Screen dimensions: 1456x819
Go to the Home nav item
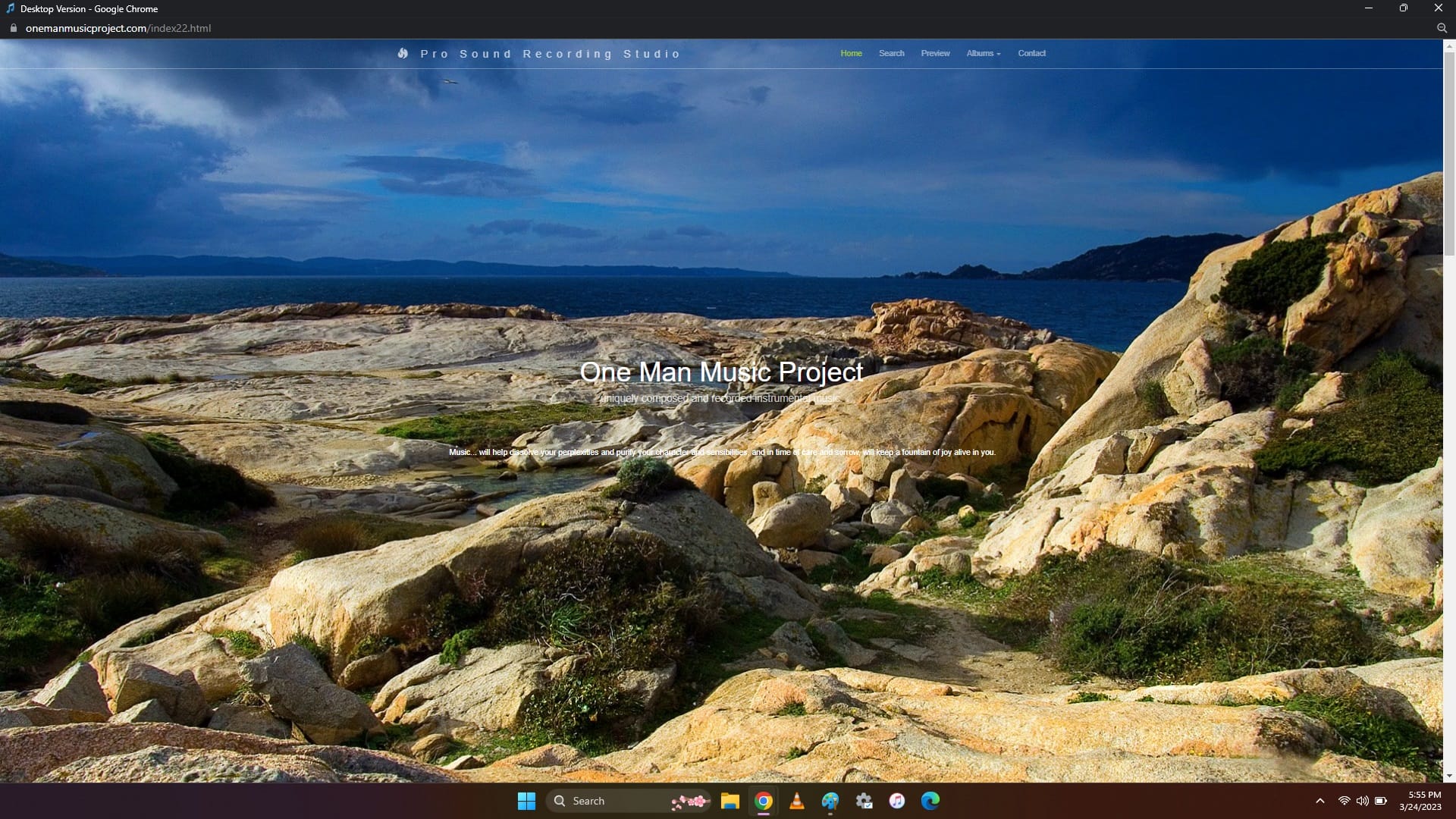click(851, 53)
